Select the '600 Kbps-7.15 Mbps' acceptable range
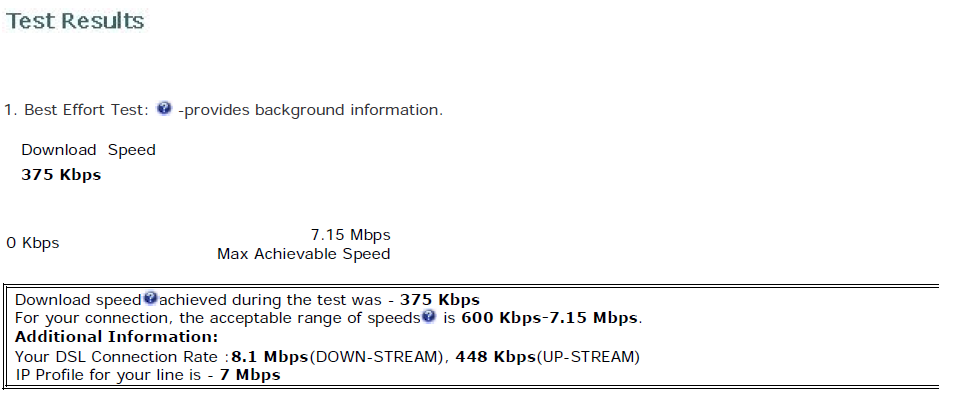The width and height of the screenshot is (958, 404). point(550,318)
